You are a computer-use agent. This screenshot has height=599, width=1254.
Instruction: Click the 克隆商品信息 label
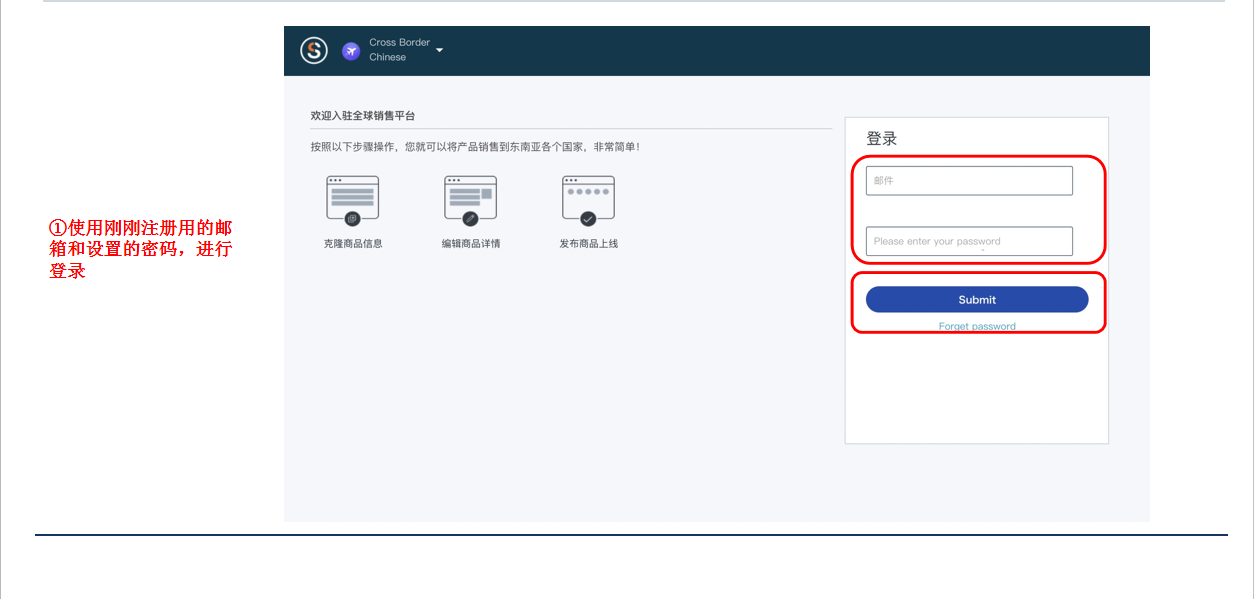coord(353,243)
